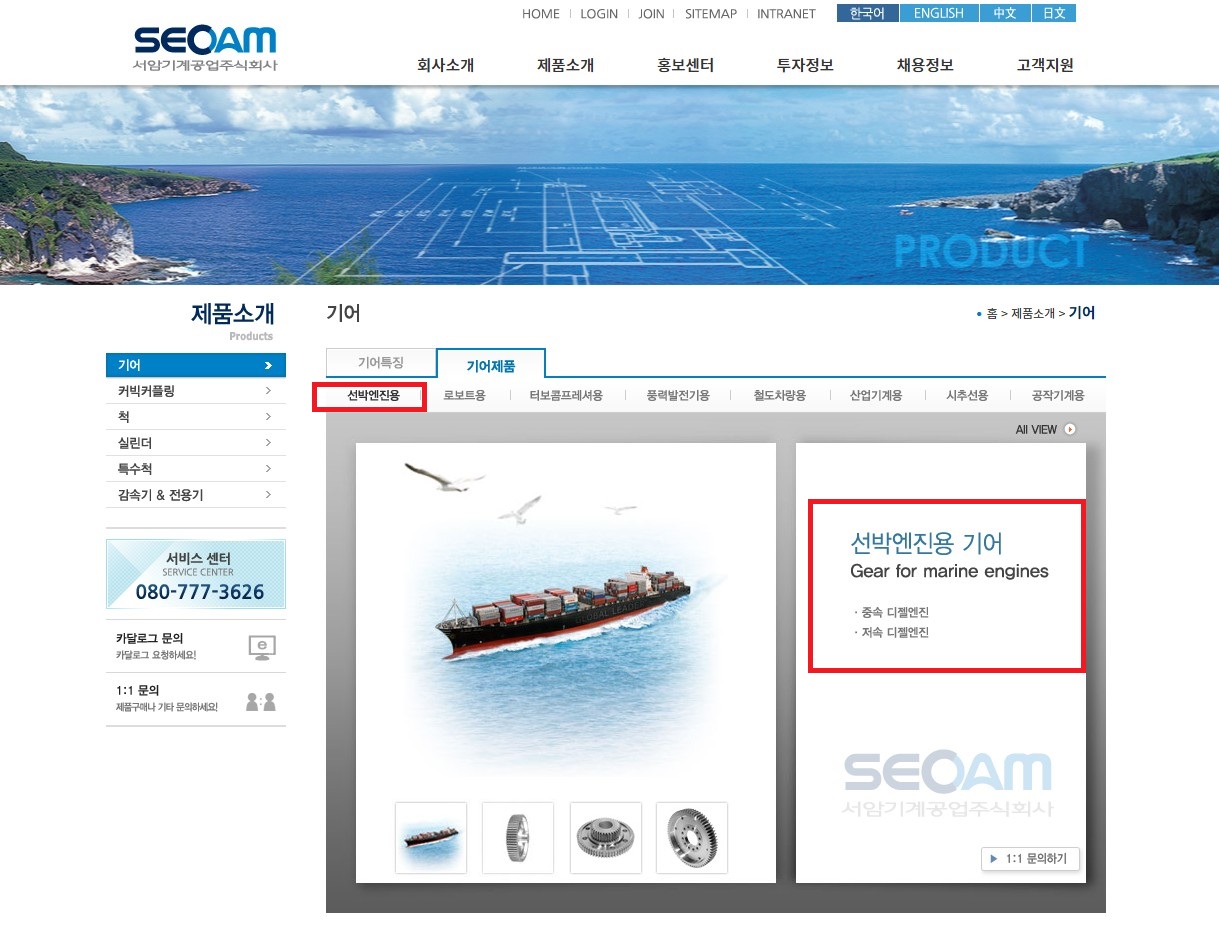Switch language to ENGLISH
Image resolution: width=1219 pixels, height=926 pixels.
click(x=939, y=13)
